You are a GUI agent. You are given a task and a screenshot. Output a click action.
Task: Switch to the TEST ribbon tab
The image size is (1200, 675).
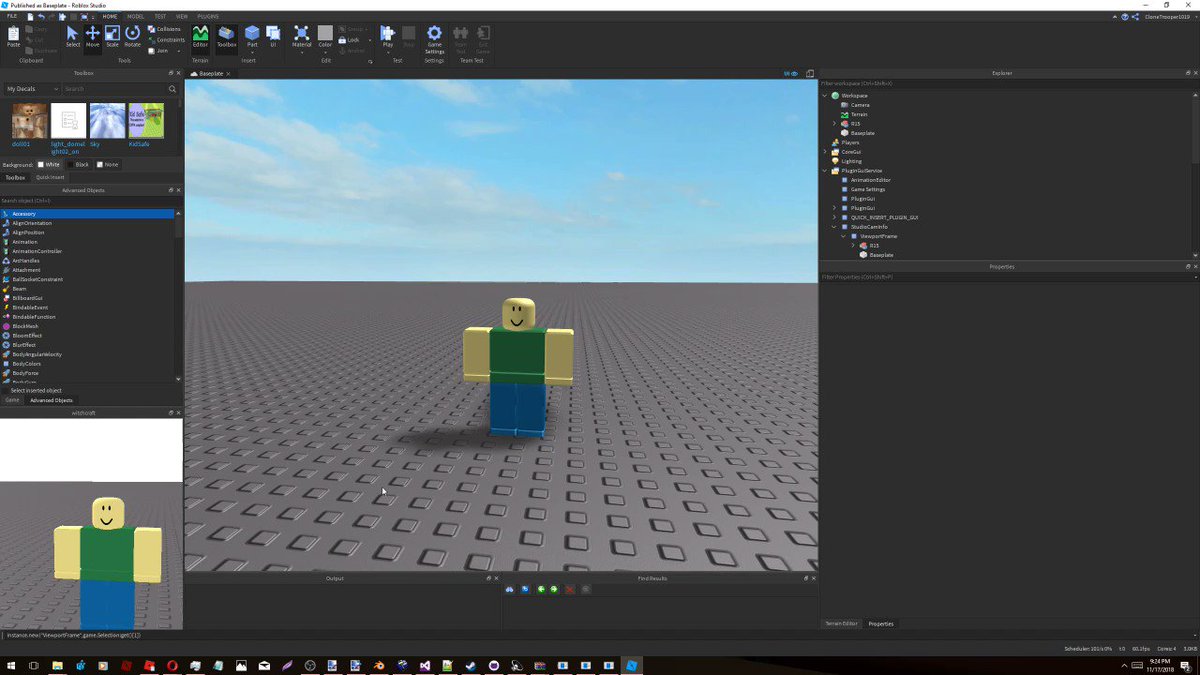pyautogui.click(x=160, y=17)
